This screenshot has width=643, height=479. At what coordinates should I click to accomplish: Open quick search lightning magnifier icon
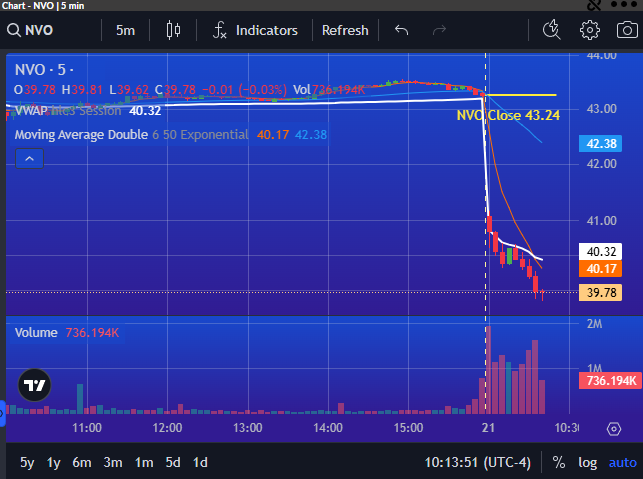point(551,30)
